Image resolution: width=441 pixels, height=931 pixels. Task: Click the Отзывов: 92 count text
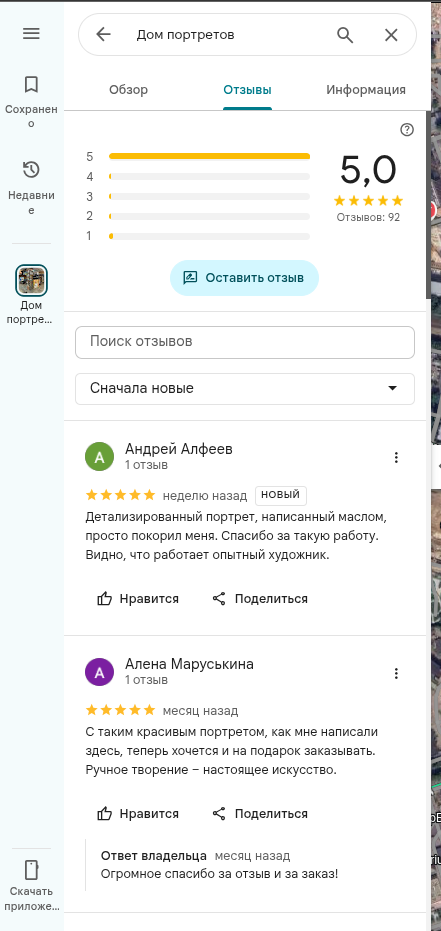(x=368, y=217)
